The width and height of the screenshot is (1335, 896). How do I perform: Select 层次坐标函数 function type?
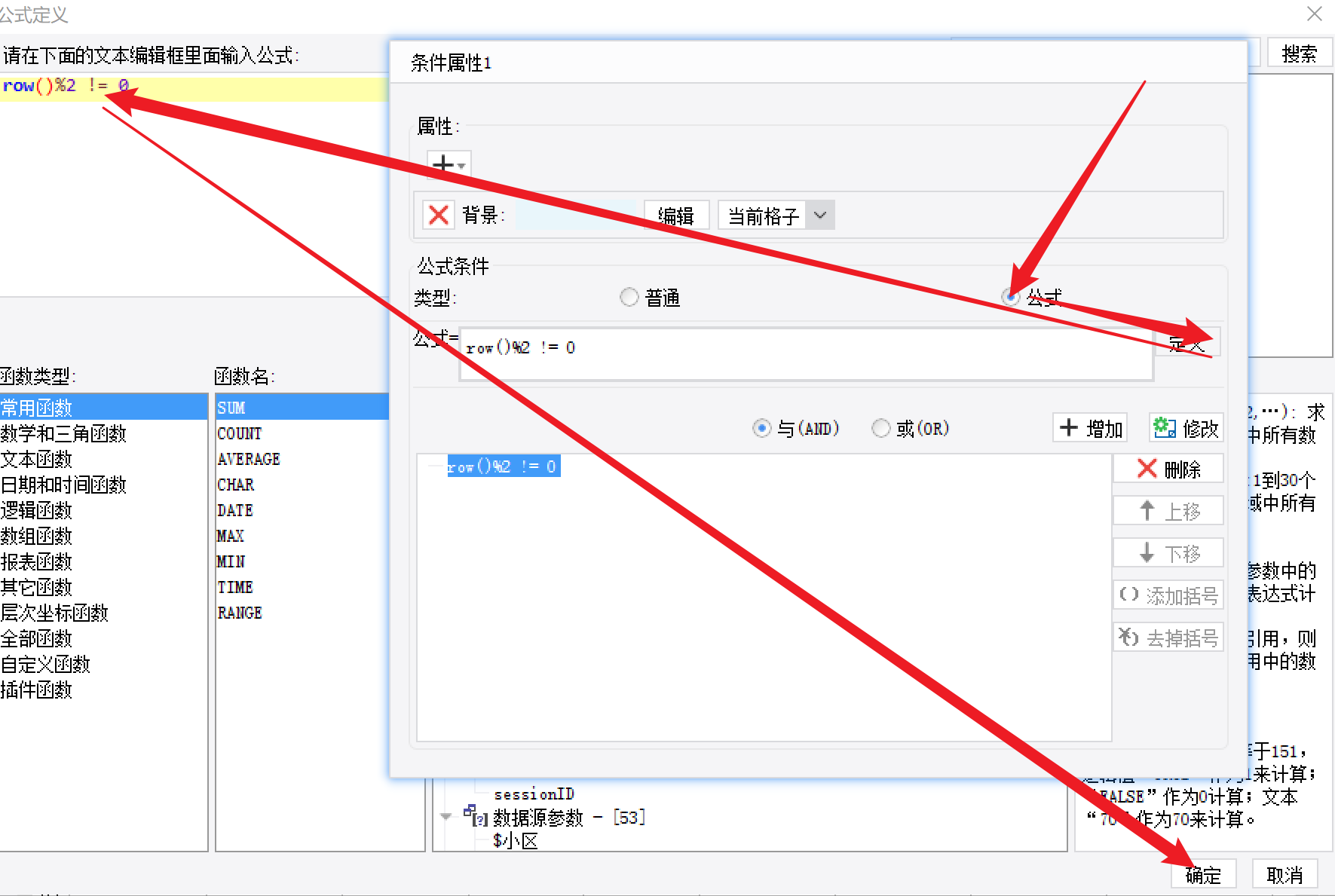(x=103, y=613)
